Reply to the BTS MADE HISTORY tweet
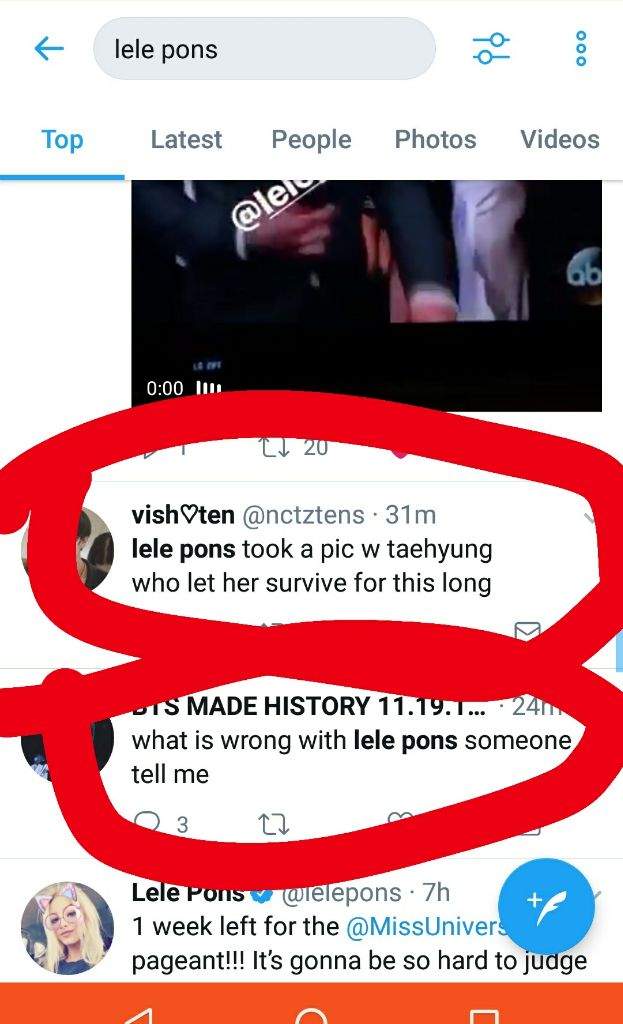The height and width of the screenshot is (1024, 623). (147, 823)
